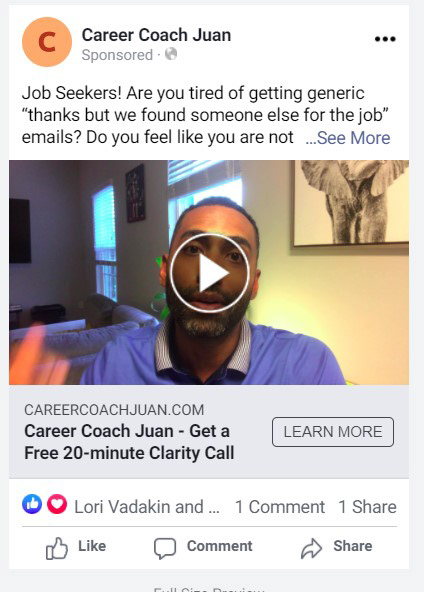Open the Career Coach Juan page name
Screen dimensions: 424x592
pos(156,35)
